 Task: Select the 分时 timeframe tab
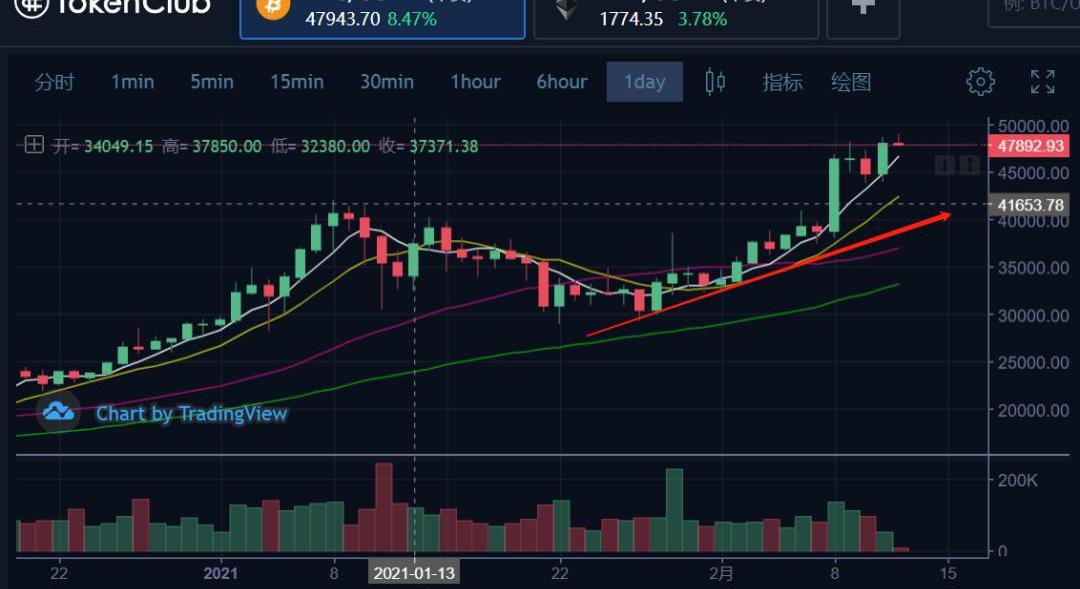pyautogui.click(x=55, y=82)
